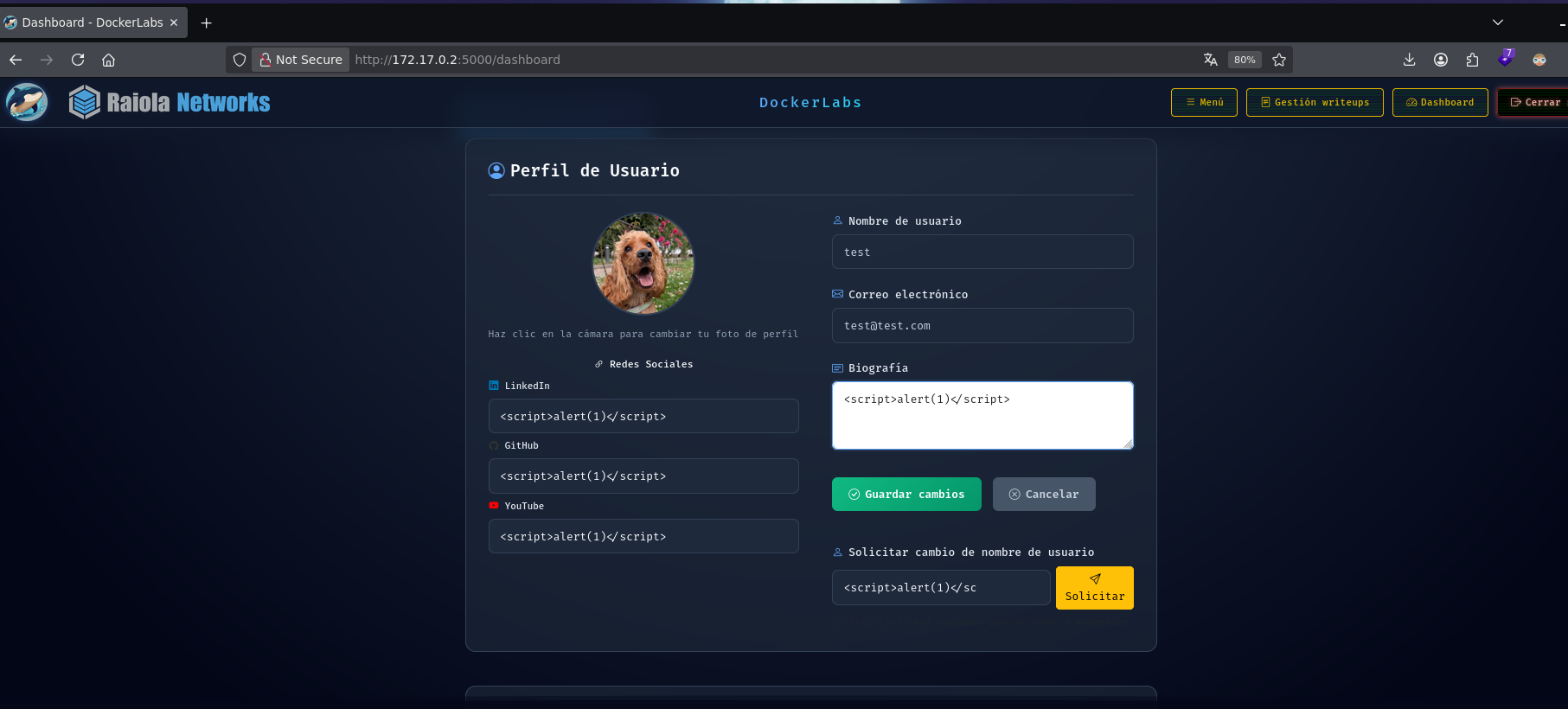Screen dimensions: 1568x709
Task: Click the Nombre de usuario field
Action: pos(982,252)
